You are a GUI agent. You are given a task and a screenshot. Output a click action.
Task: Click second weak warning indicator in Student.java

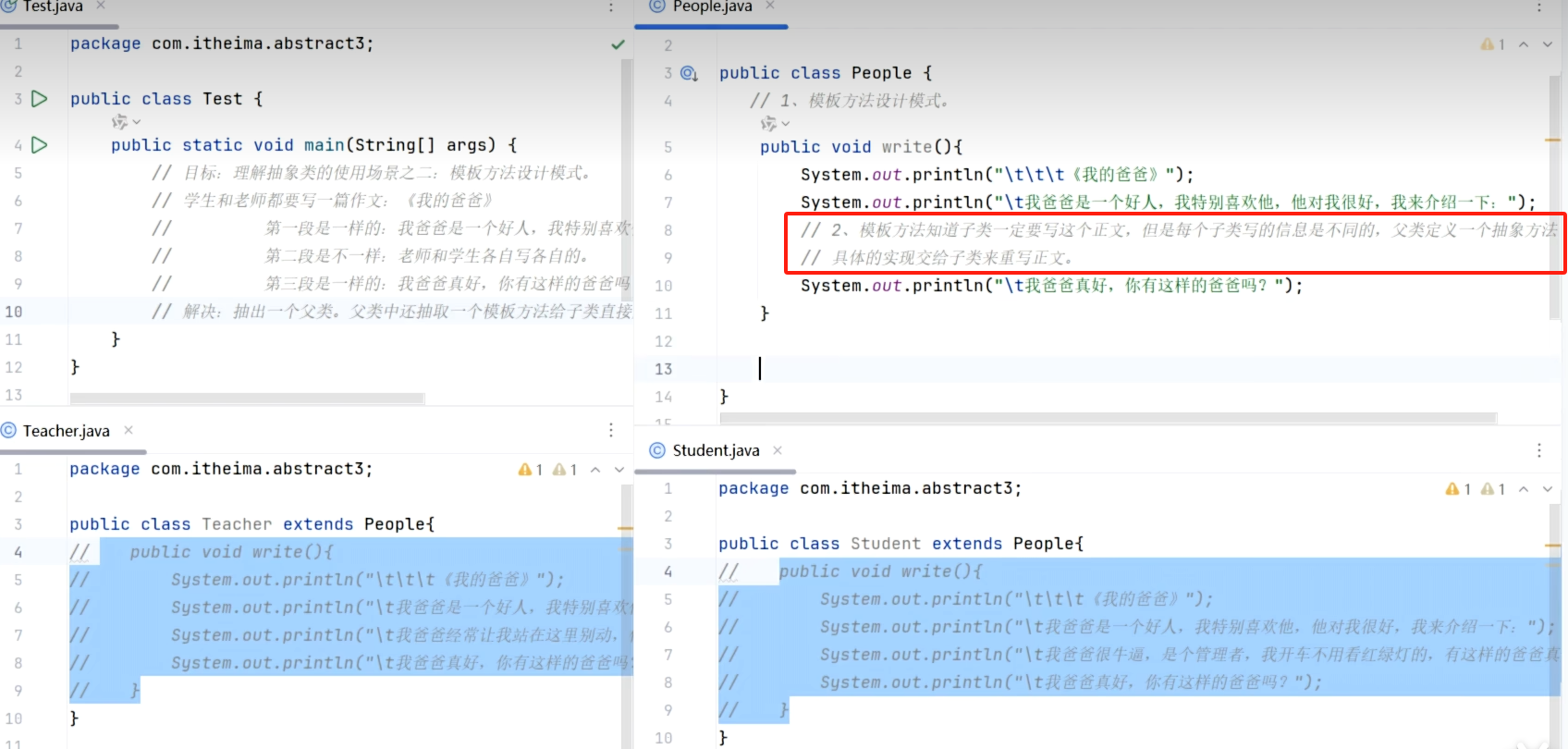tap(1493, 489)
